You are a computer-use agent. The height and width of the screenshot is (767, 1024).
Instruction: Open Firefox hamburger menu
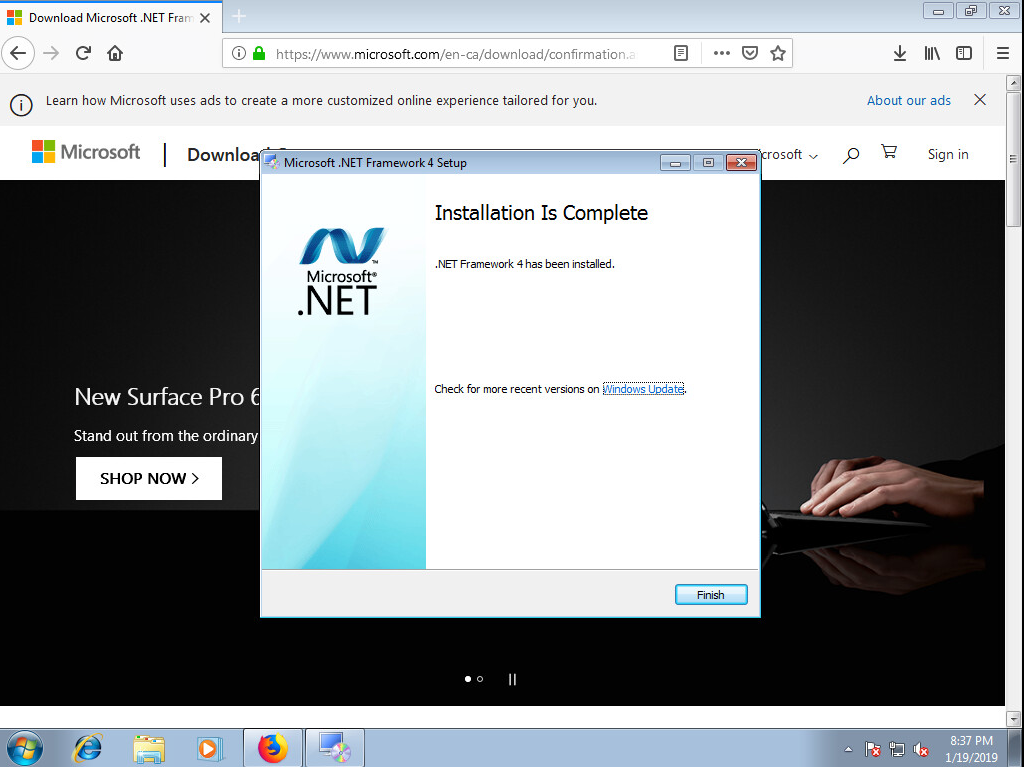click(x=1002, y=53)
